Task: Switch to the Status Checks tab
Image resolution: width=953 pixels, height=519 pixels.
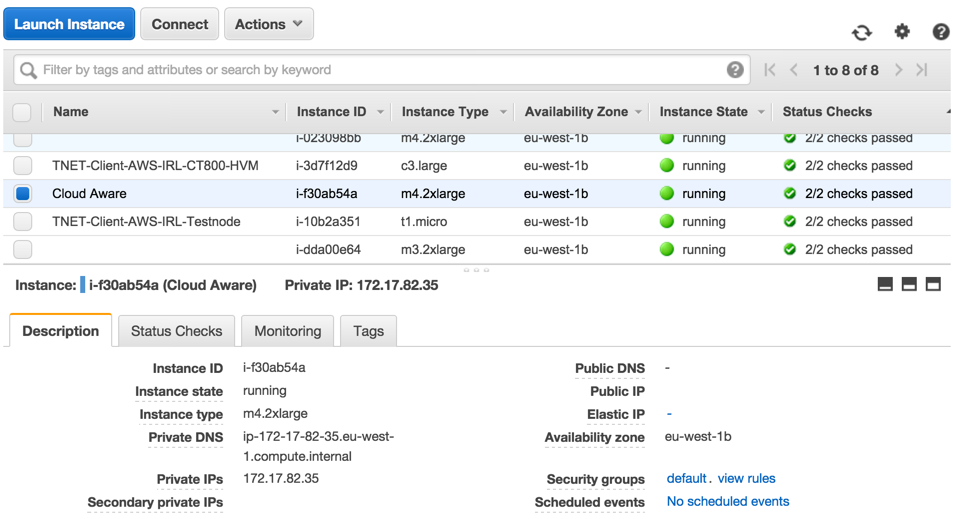Action: pos(176,331)
